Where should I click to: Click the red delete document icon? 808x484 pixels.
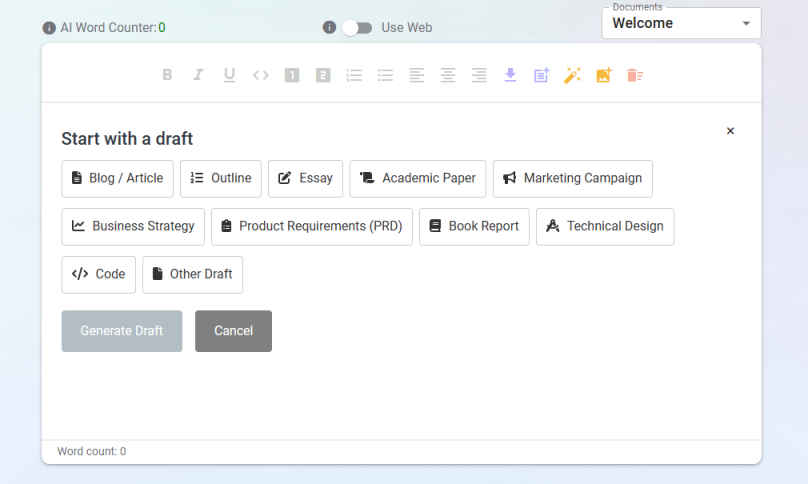tap(634, 75)
